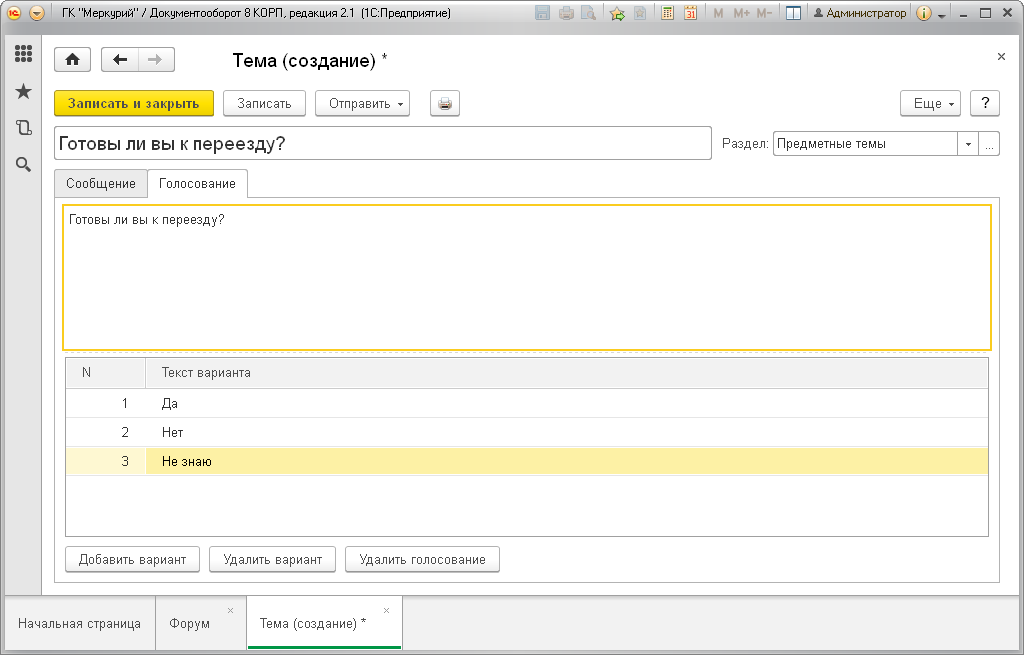1024x655 pixels.
Task: Navigate forward with the right arrow
Action: tap(155, 60)
